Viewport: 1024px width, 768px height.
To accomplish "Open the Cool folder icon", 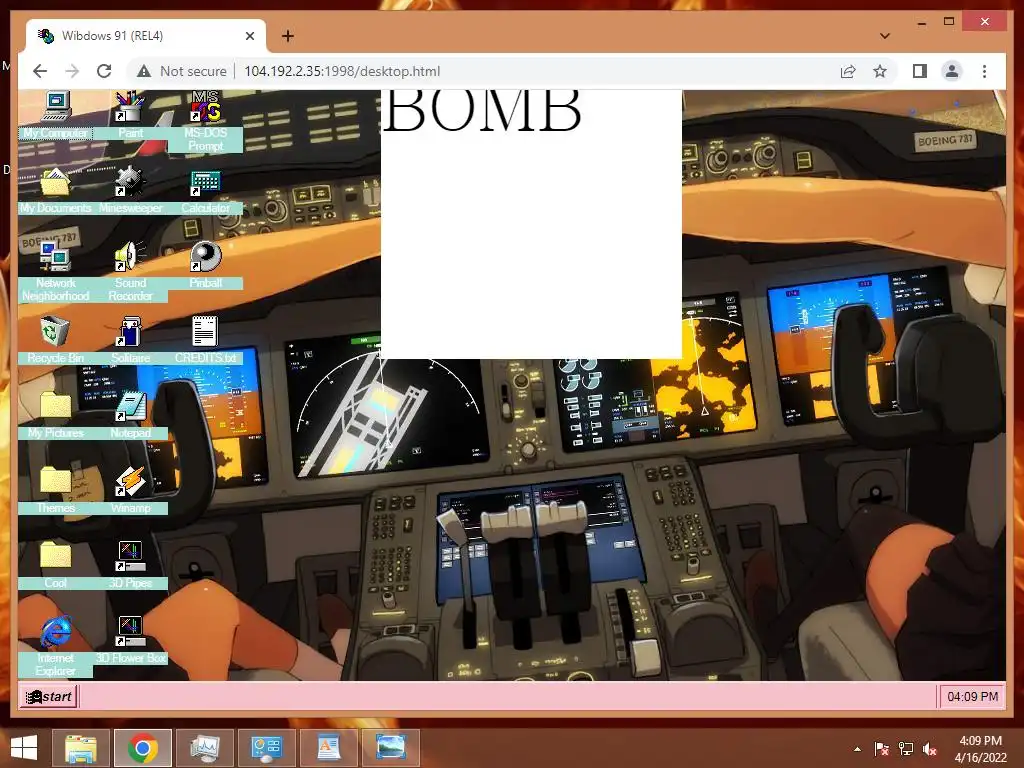I will pos(56,557).
